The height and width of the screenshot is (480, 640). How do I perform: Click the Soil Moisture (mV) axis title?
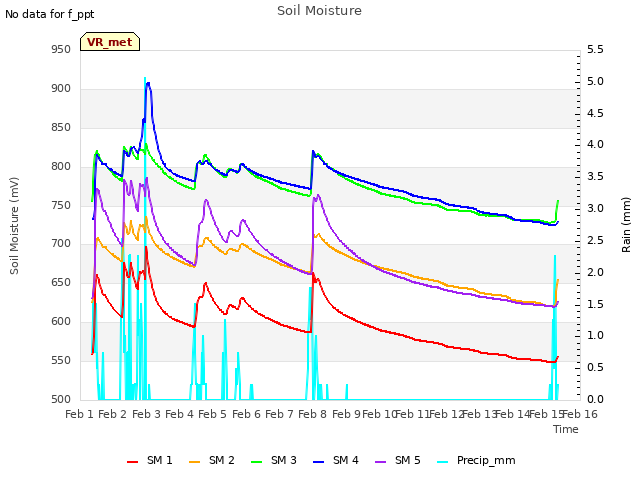[14, 226]
